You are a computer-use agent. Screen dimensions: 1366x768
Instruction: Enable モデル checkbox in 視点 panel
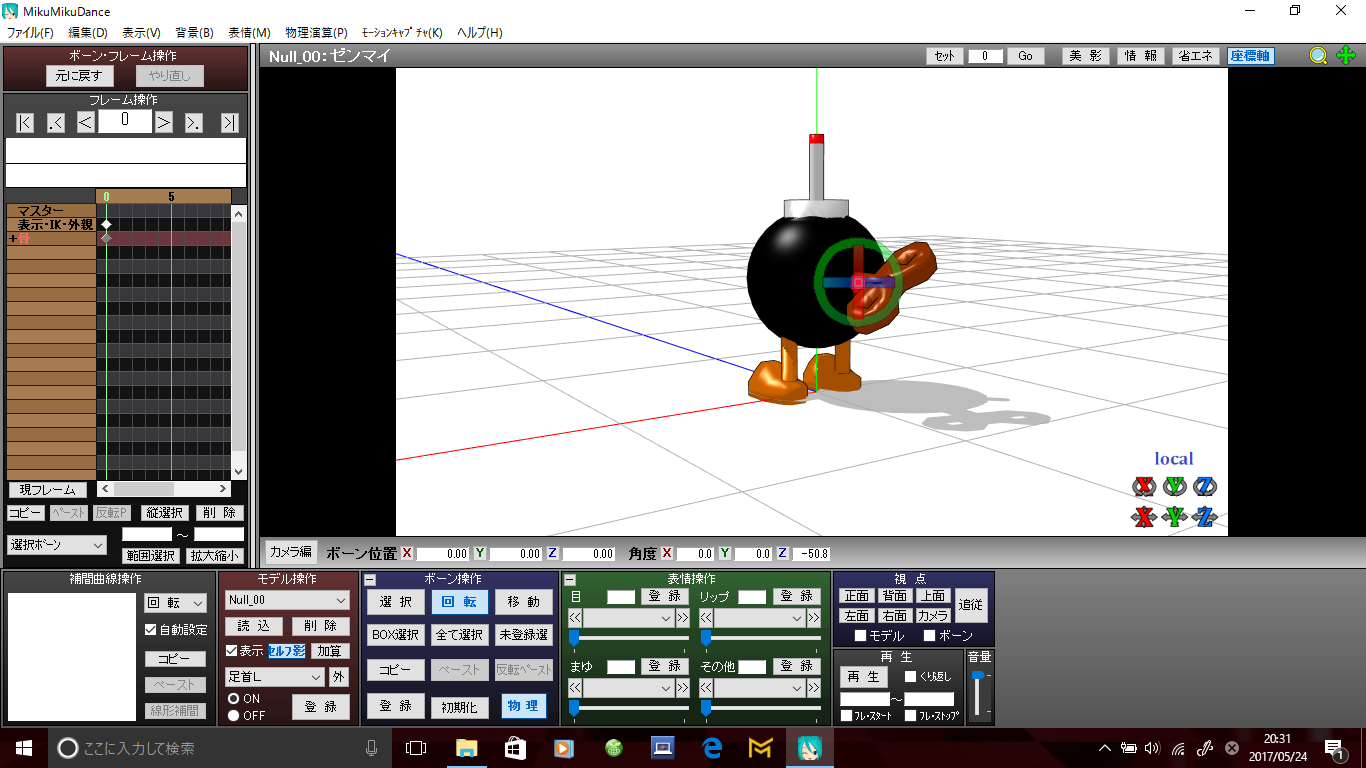860,636
